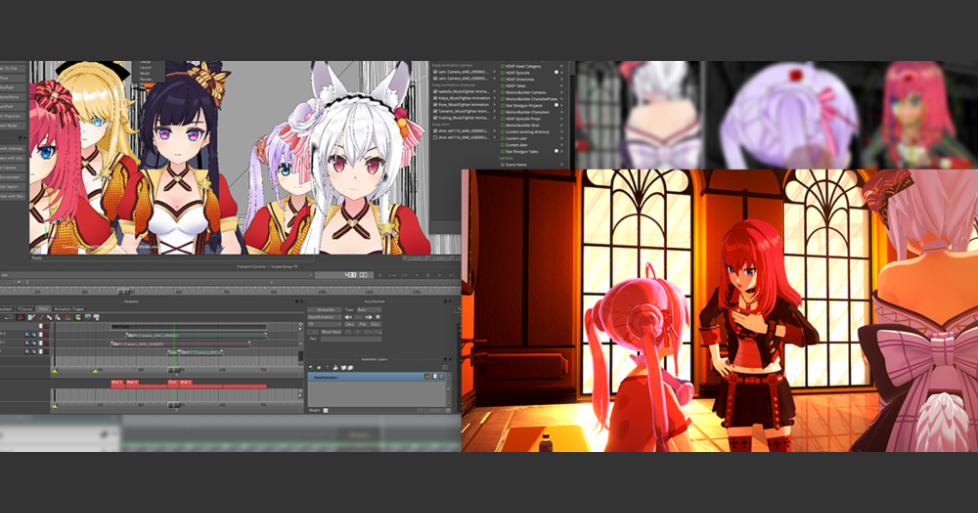Click the round mute icon on BaseAnimation layer
This screenshot has width=978, height=513.
pos(441,377)
